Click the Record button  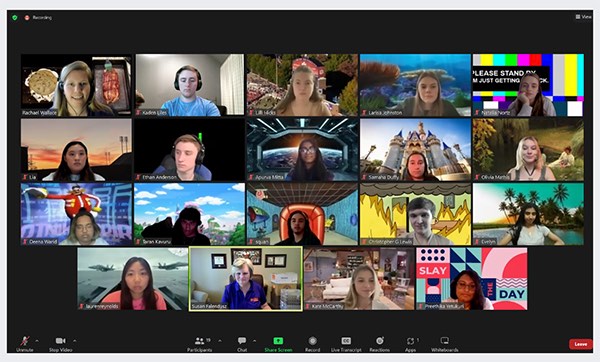click(x=313, y=343)
